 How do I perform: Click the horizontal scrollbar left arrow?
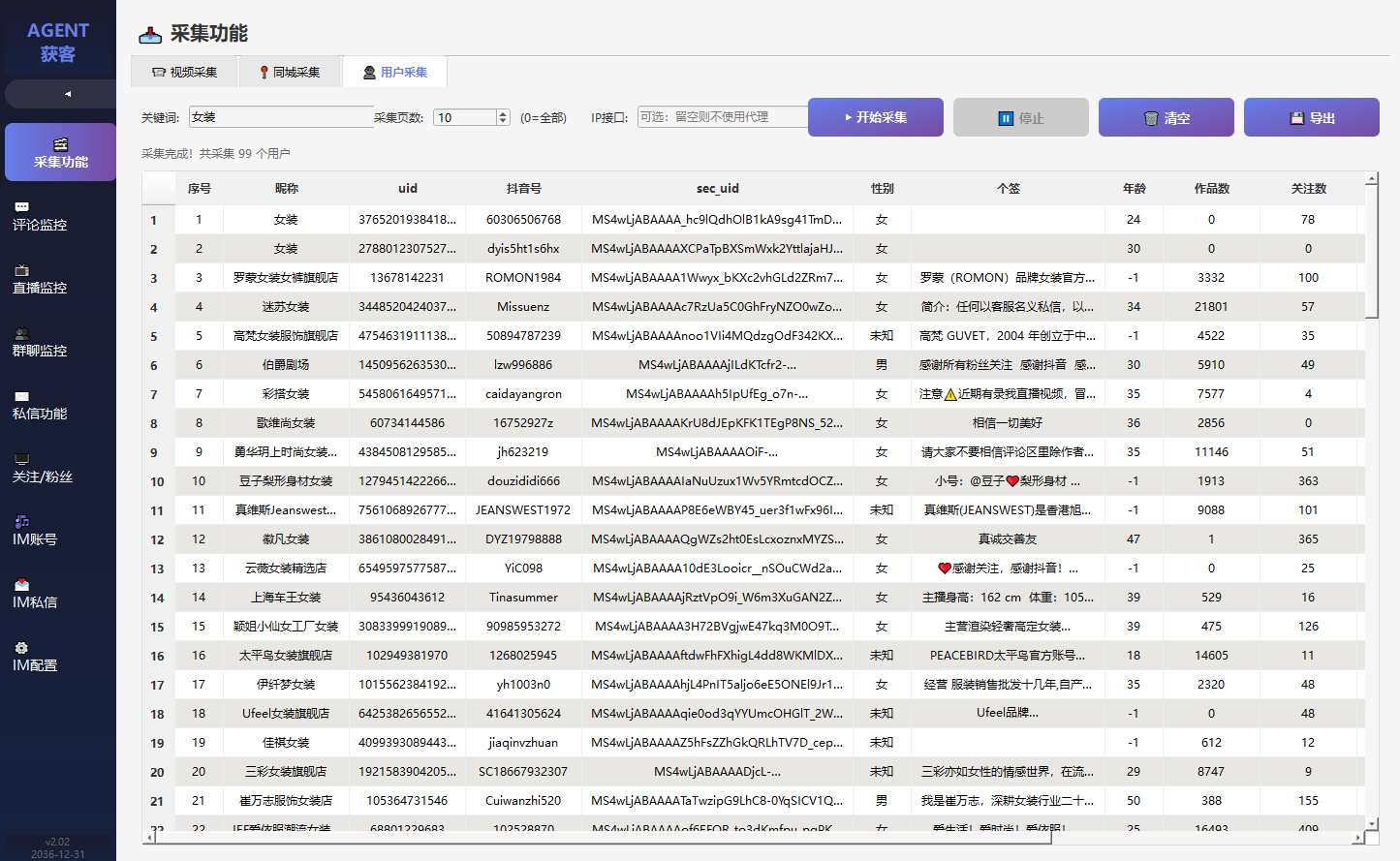pyautogui.click(x=149, y=838)
